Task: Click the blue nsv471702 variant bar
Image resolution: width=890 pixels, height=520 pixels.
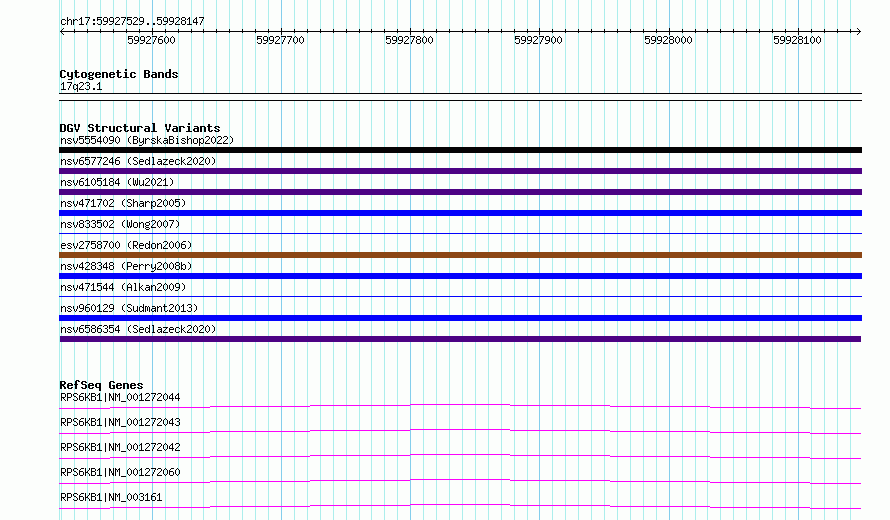Action: click(460, 213)
